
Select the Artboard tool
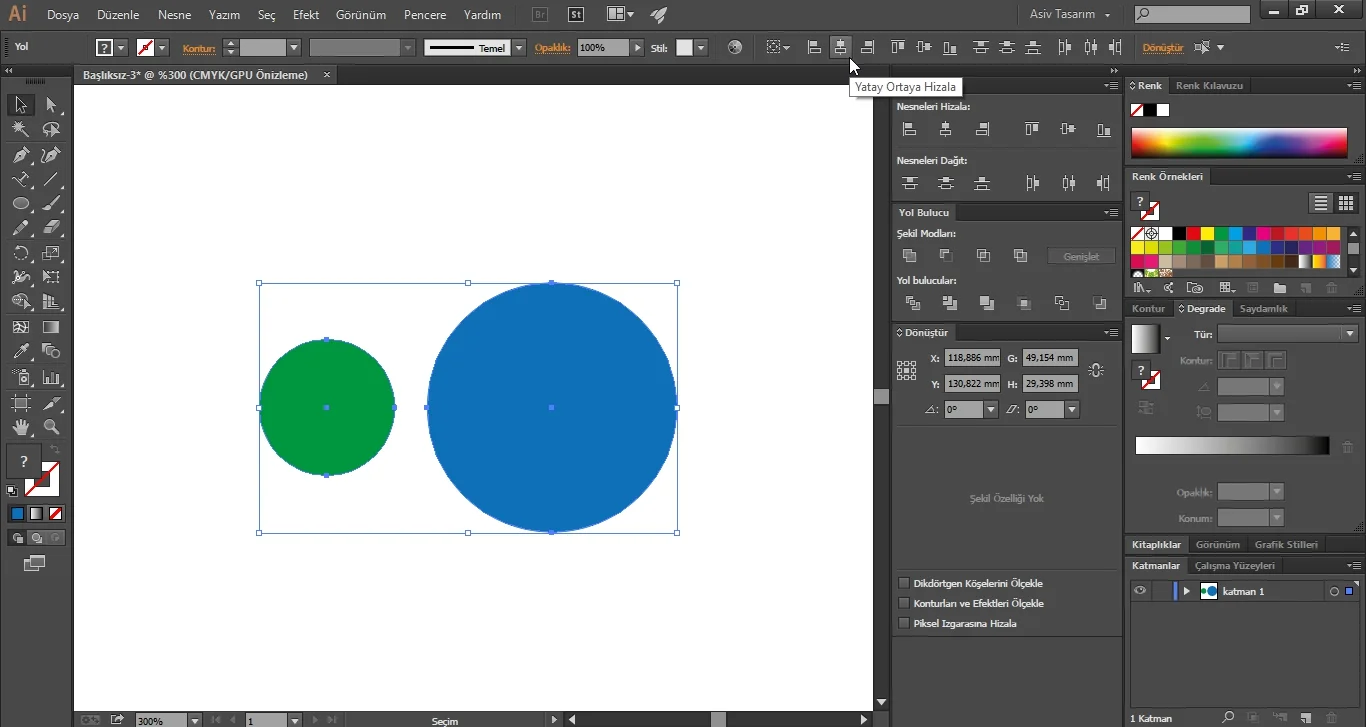tap(20, 403)
